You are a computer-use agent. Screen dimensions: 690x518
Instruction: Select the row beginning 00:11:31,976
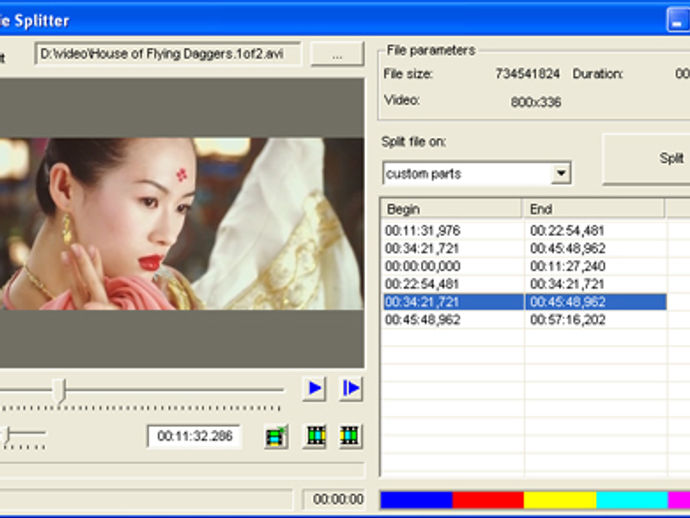click(x=525, y=231)
